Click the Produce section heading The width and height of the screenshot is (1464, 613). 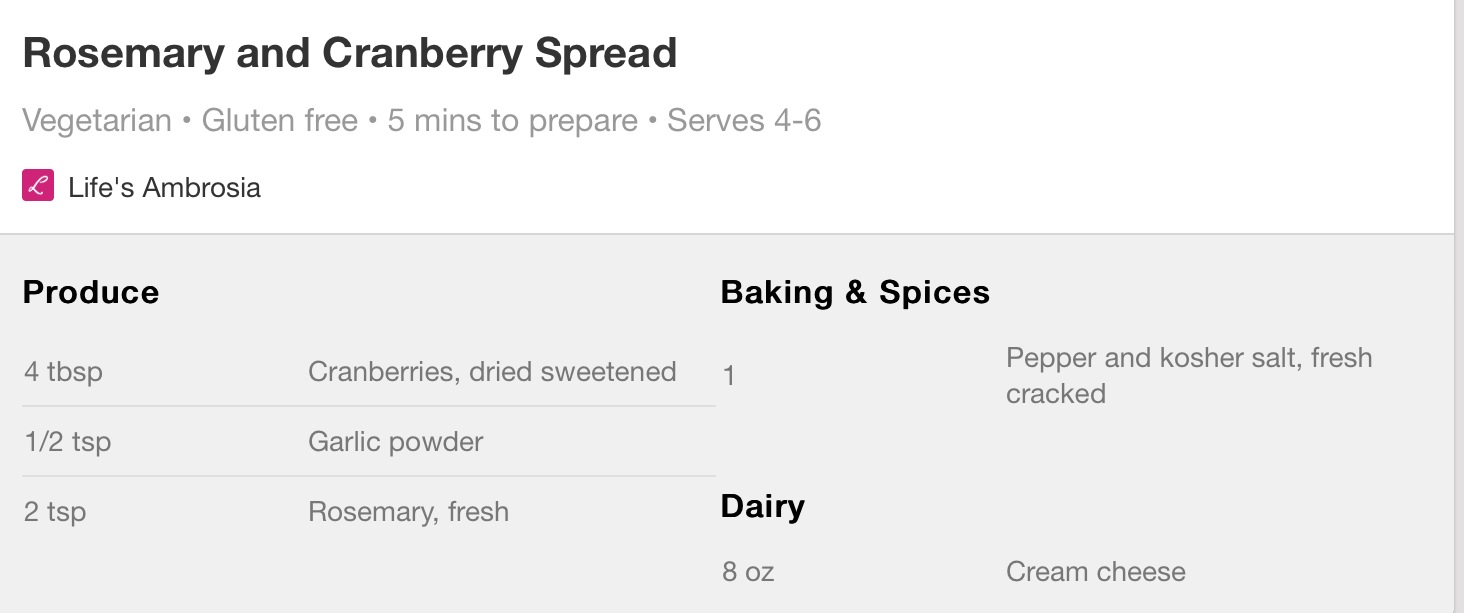click(91, 292)
